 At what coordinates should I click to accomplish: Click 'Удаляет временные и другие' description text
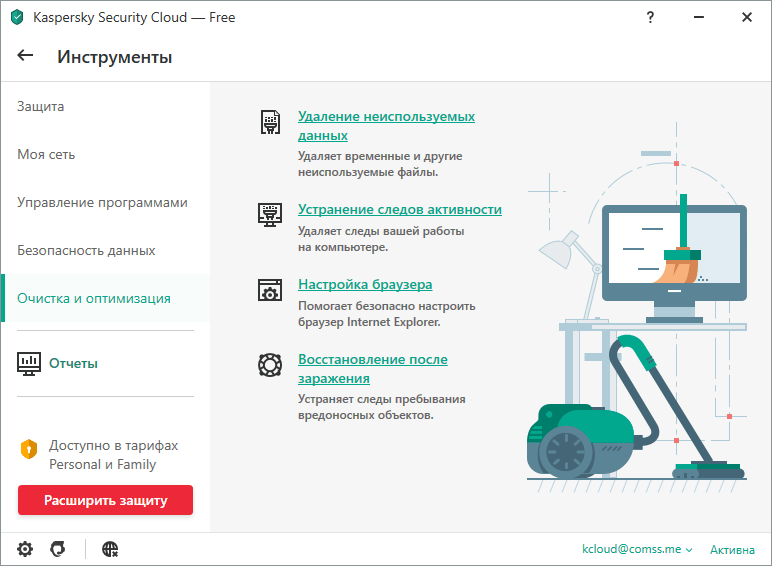point(380,156)
